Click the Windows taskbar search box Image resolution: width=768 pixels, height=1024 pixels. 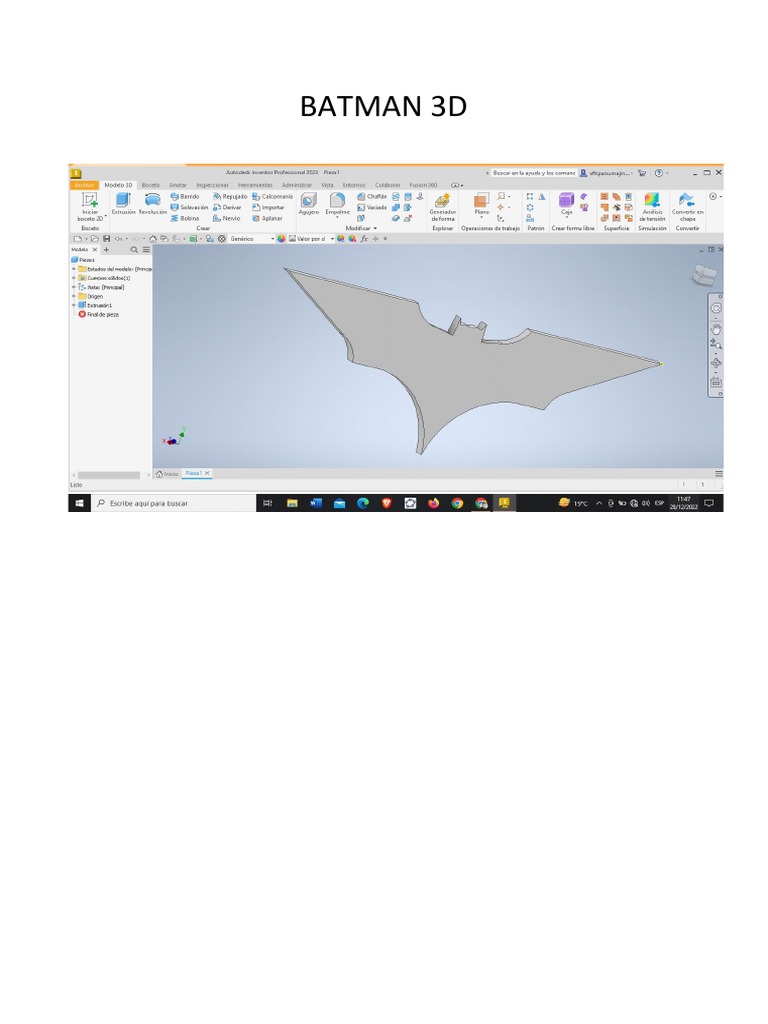173,503
